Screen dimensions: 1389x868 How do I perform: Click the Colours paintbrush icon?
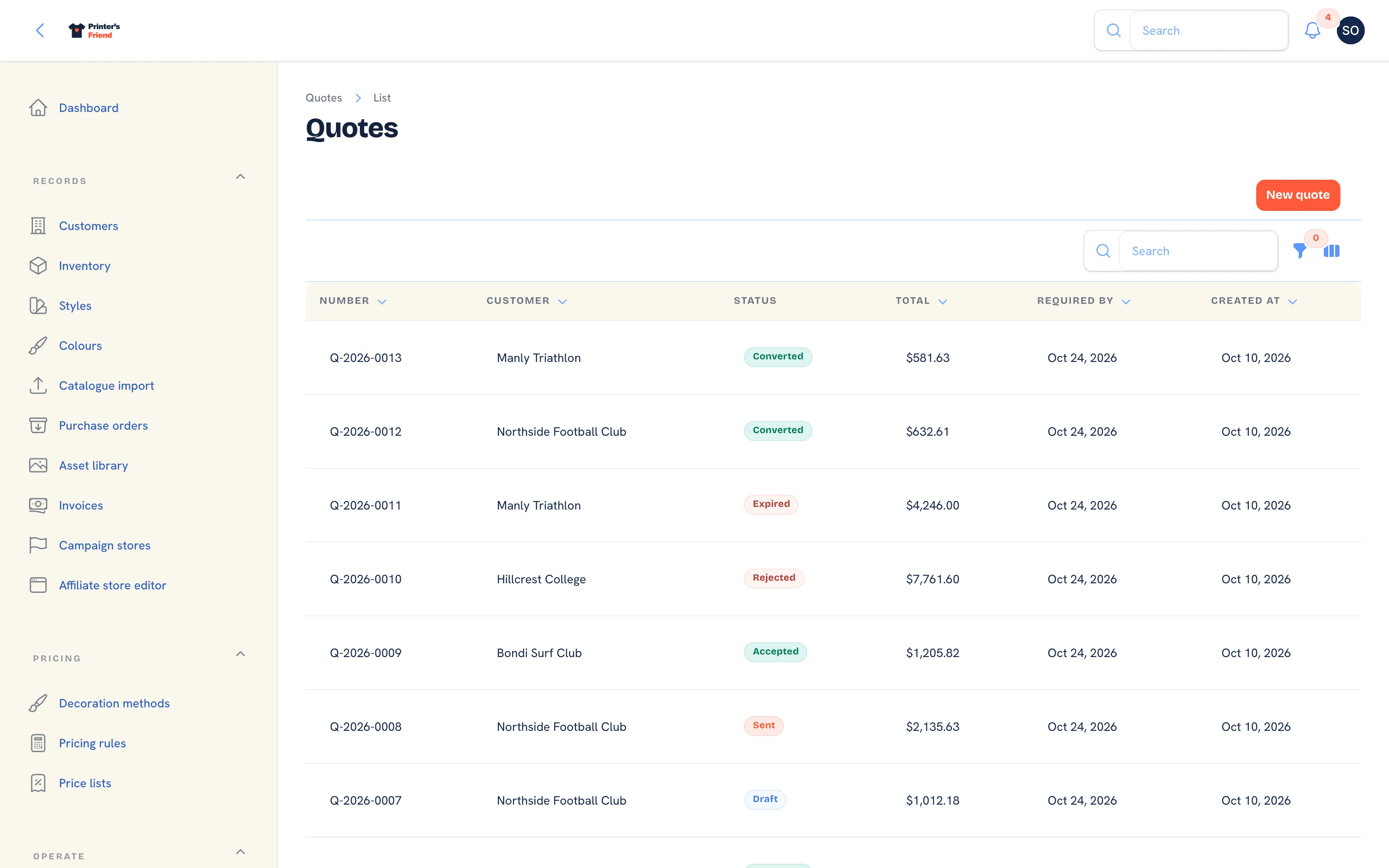point(38,345)
